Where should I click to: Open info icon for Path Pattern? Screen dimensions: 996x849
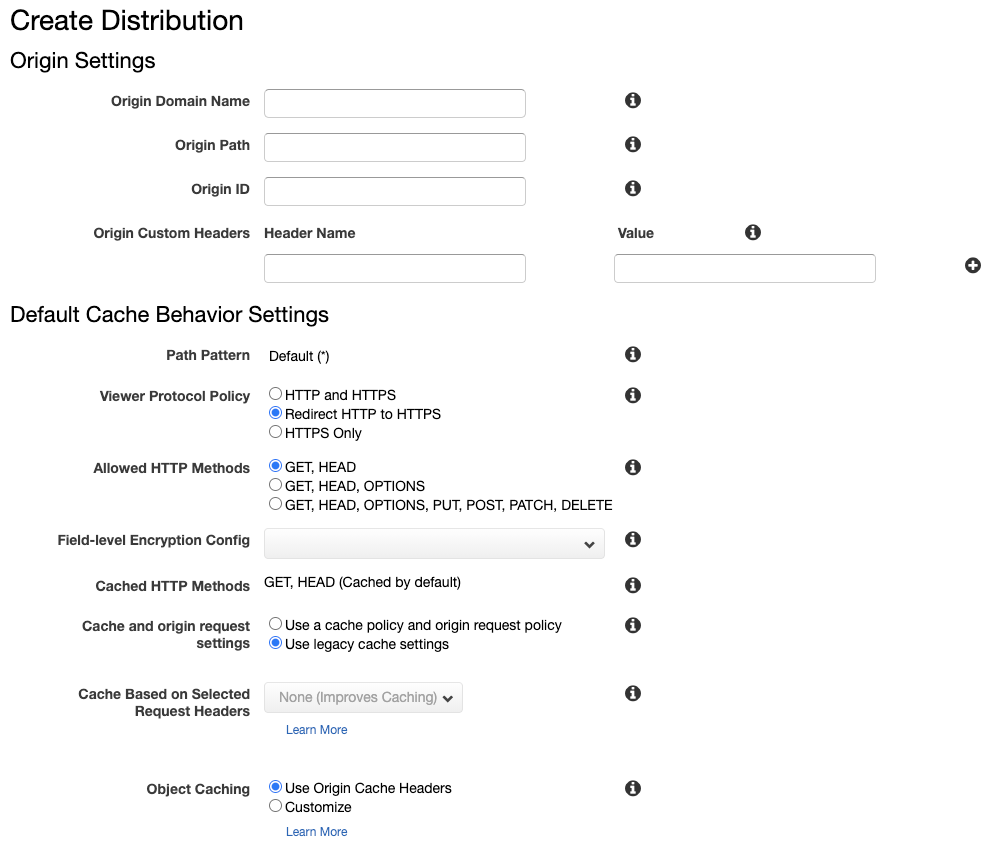(x=632, y=354)
